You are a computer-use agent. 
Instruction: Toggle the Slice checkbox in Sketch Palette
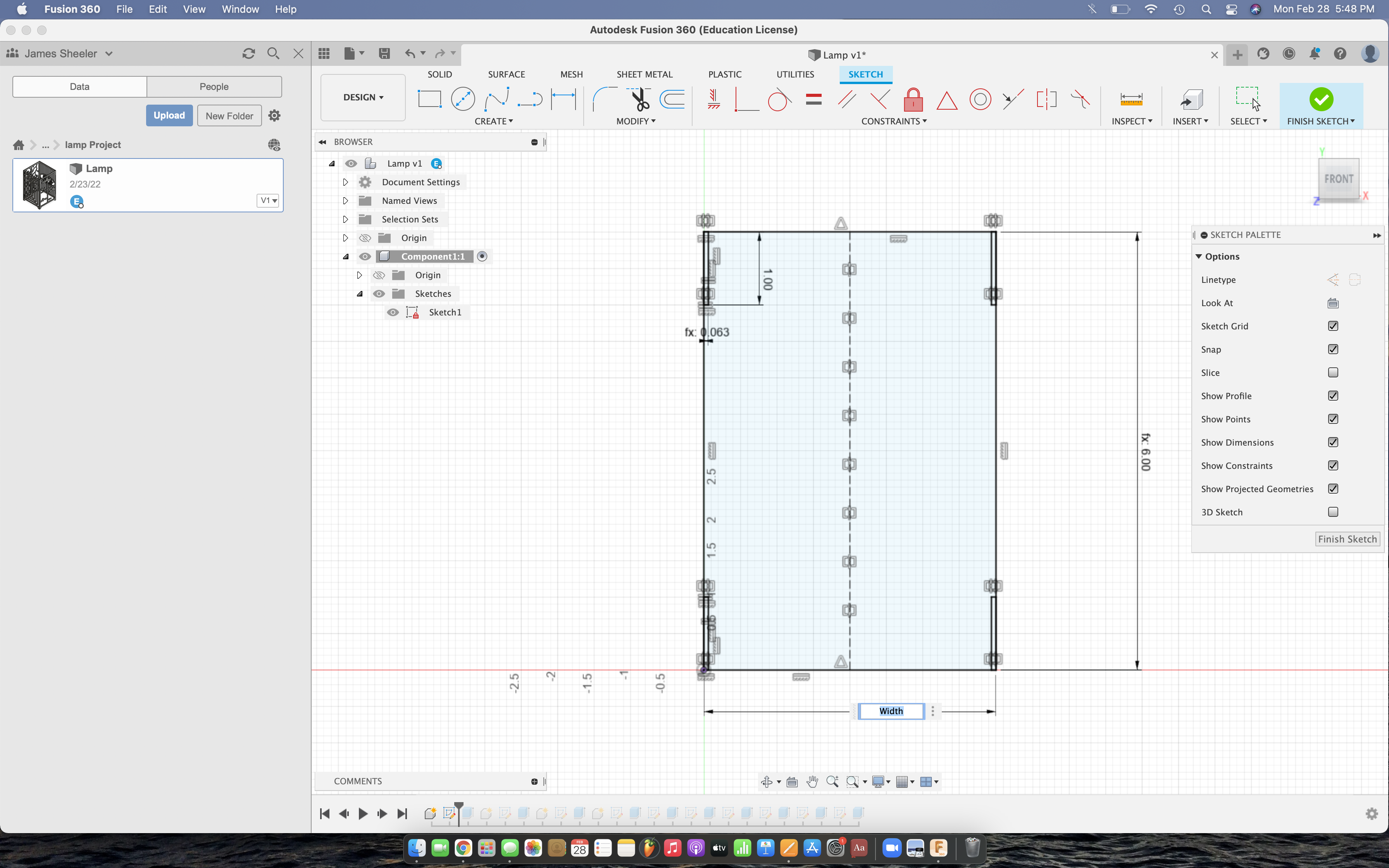(1333, 372)
